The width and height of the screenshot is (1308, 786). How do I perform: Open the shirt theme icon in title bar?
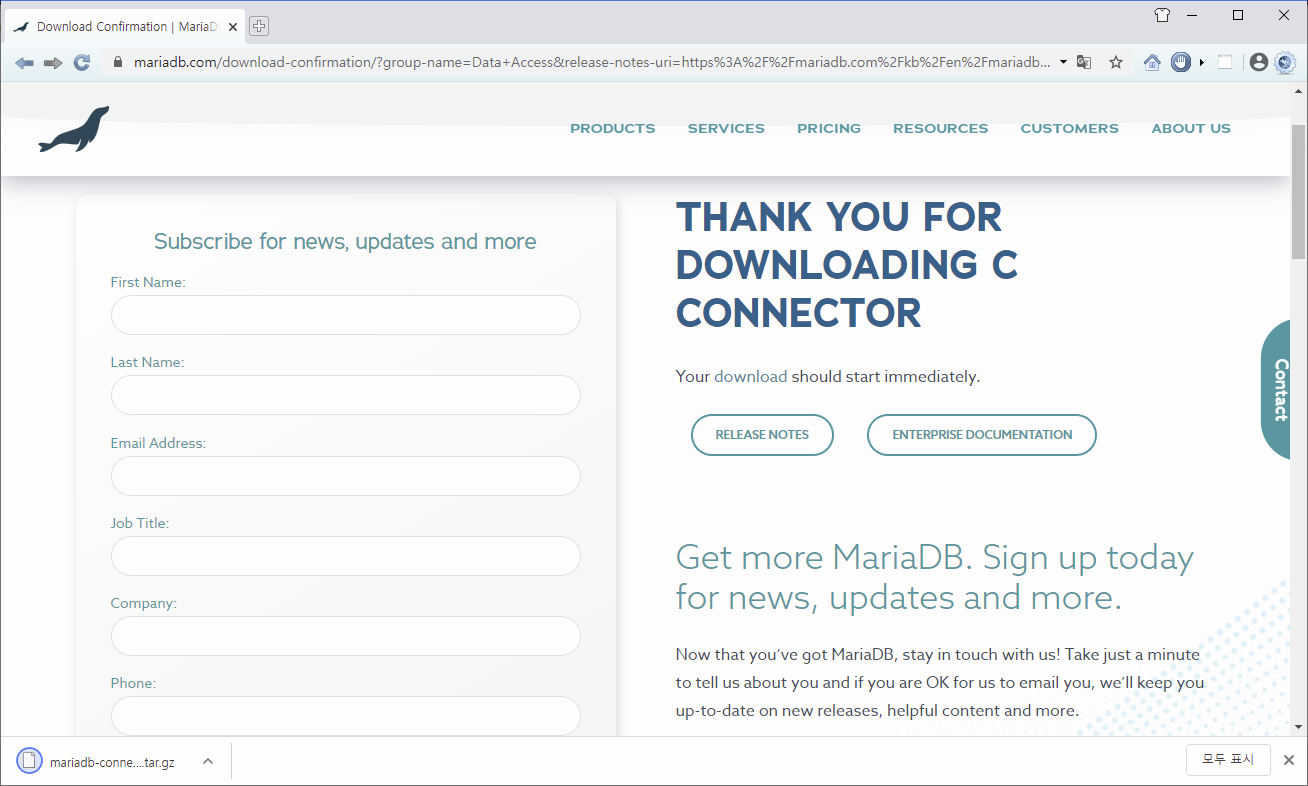[x=1162, y=15]
